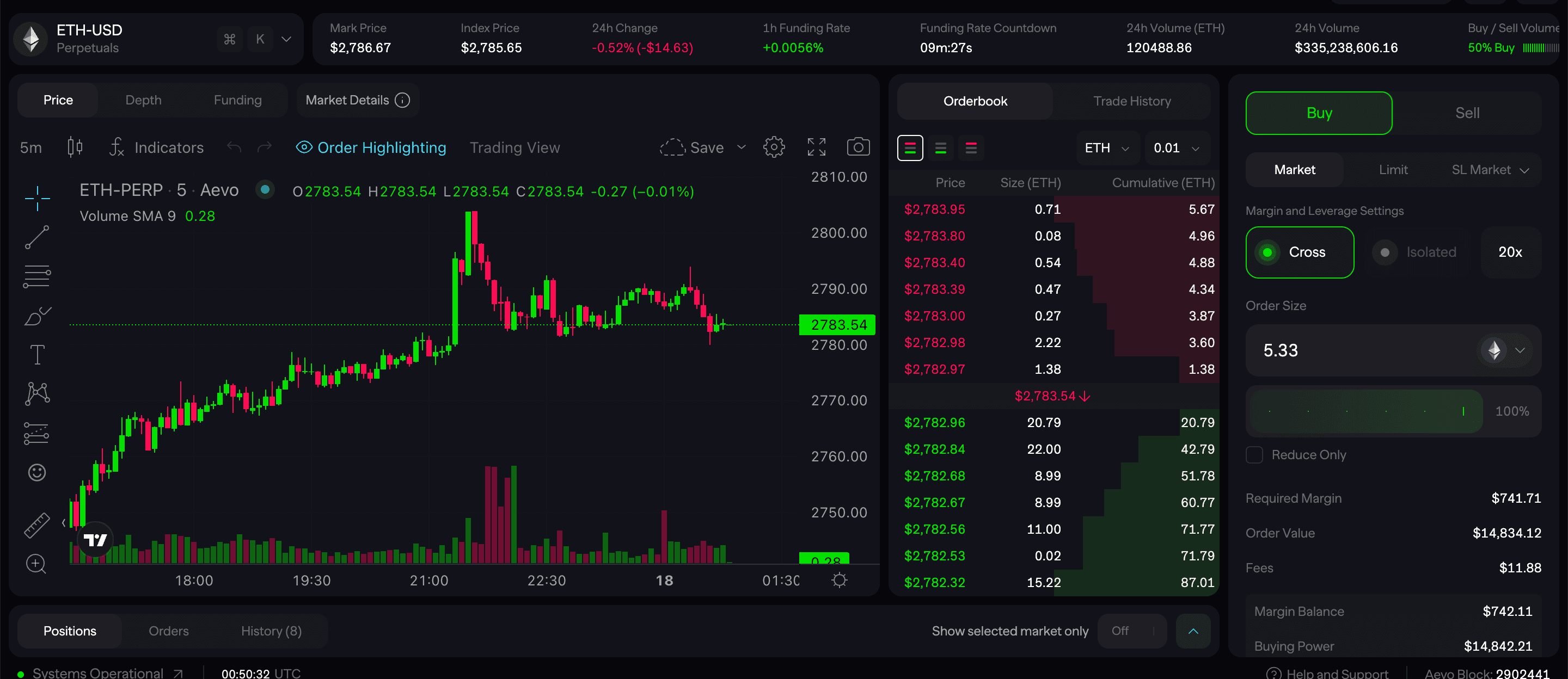
Task: Expand the chart's left drawing toolbar arrow
Action: 64,523
